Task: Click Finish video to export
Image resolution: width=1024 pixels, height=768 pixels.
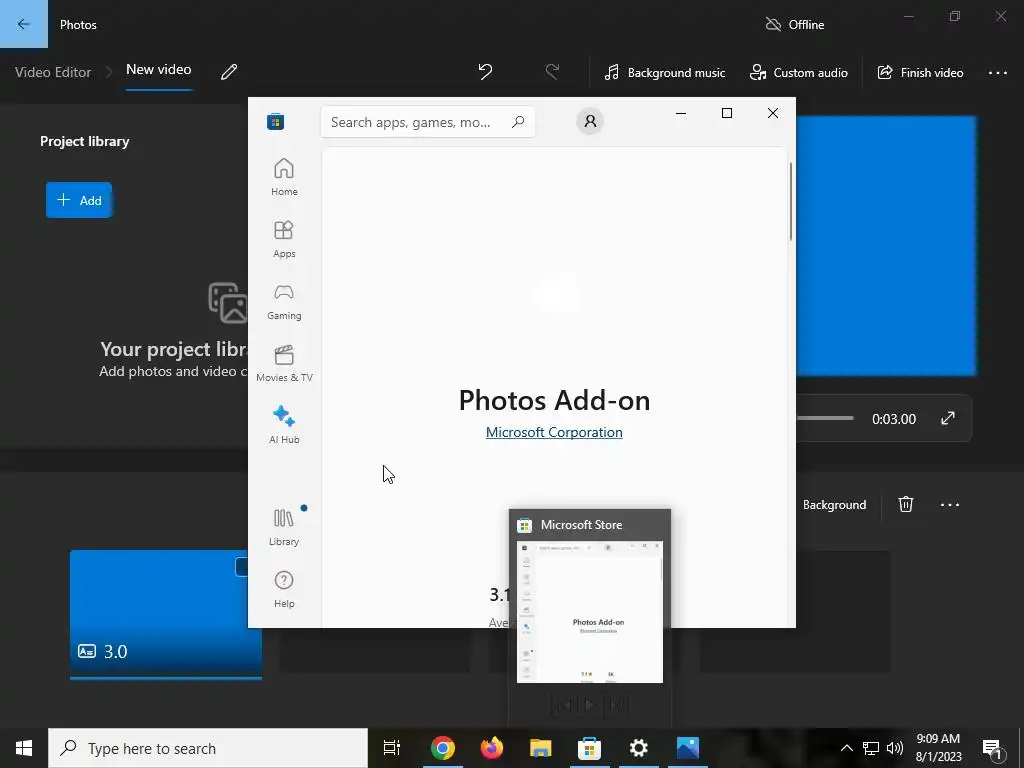Action: (920, 72)
